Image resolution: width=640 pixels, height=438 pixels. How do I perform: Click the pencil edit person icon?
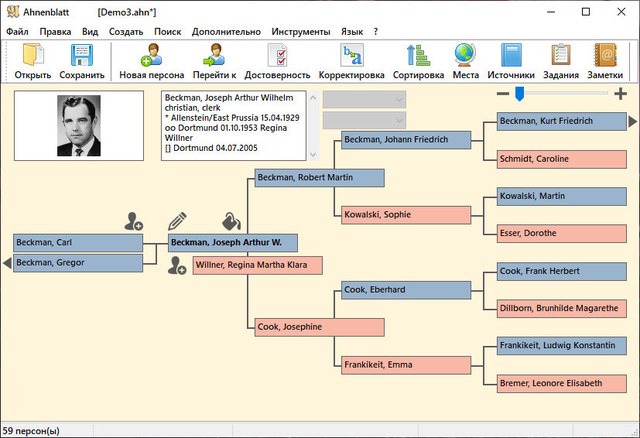[178, 220]
